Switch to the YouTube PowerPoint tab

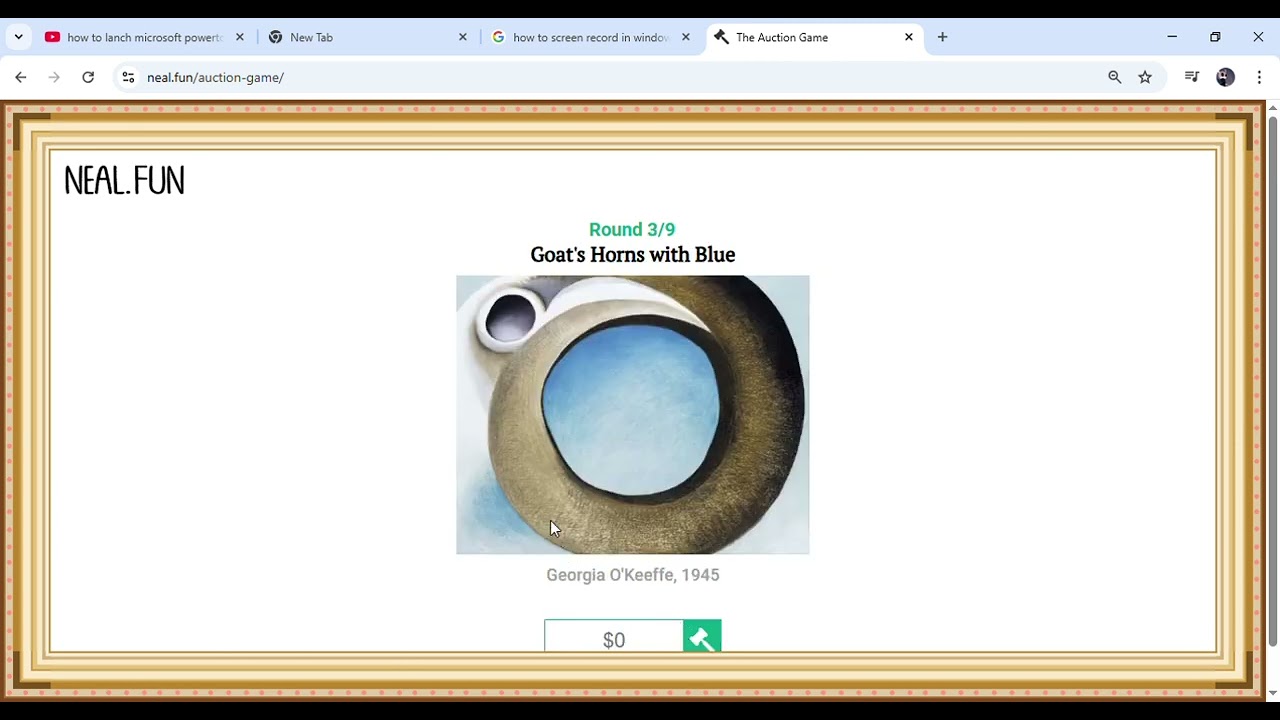(x=145, y=37)
